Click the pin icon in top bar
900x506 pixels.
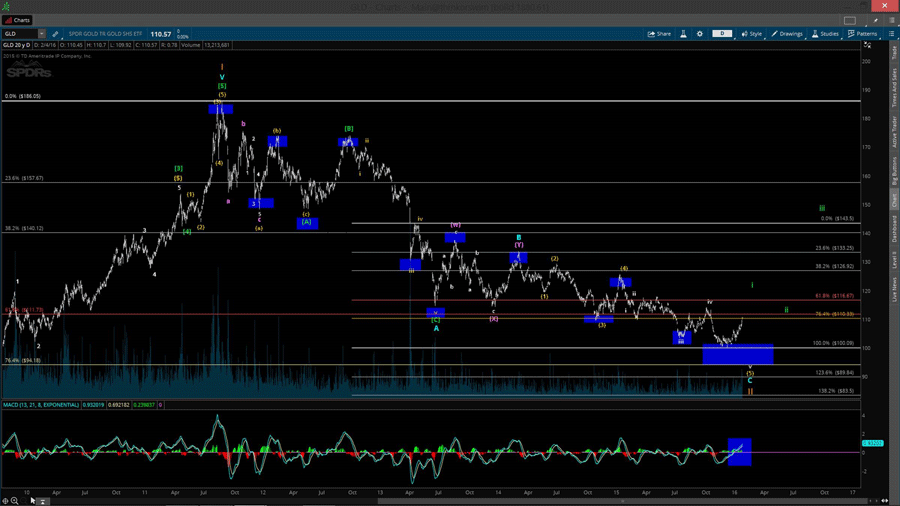coord(875,20)
